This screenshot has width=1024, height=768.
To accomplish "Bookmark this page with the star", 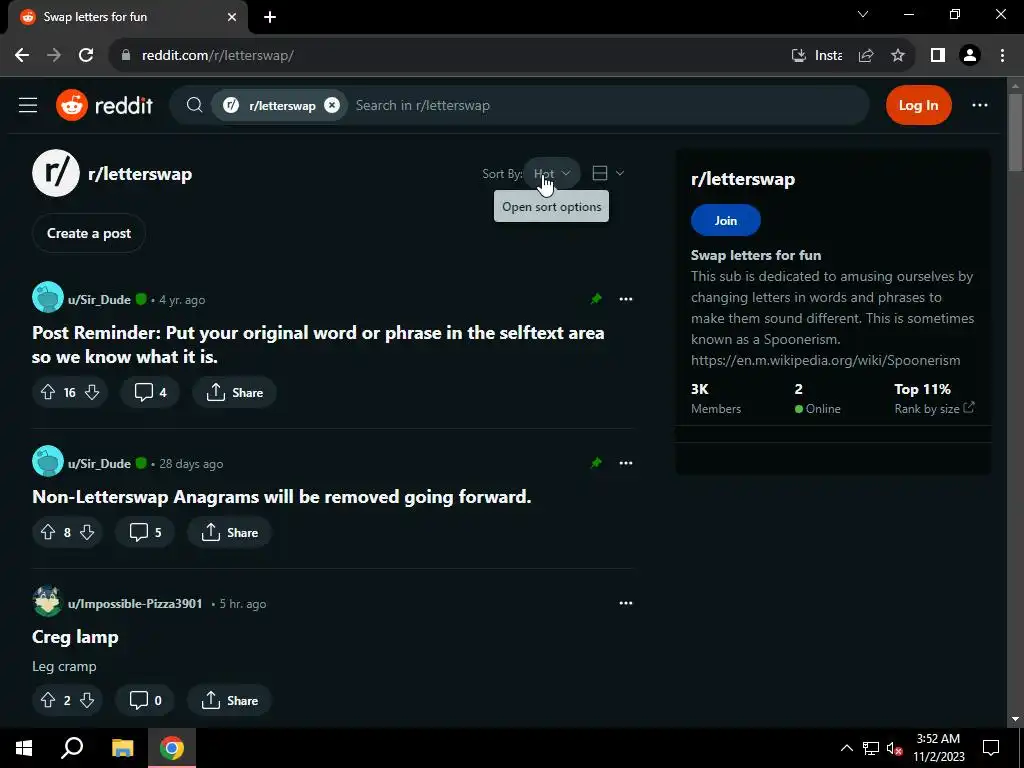I will [898, 56].
